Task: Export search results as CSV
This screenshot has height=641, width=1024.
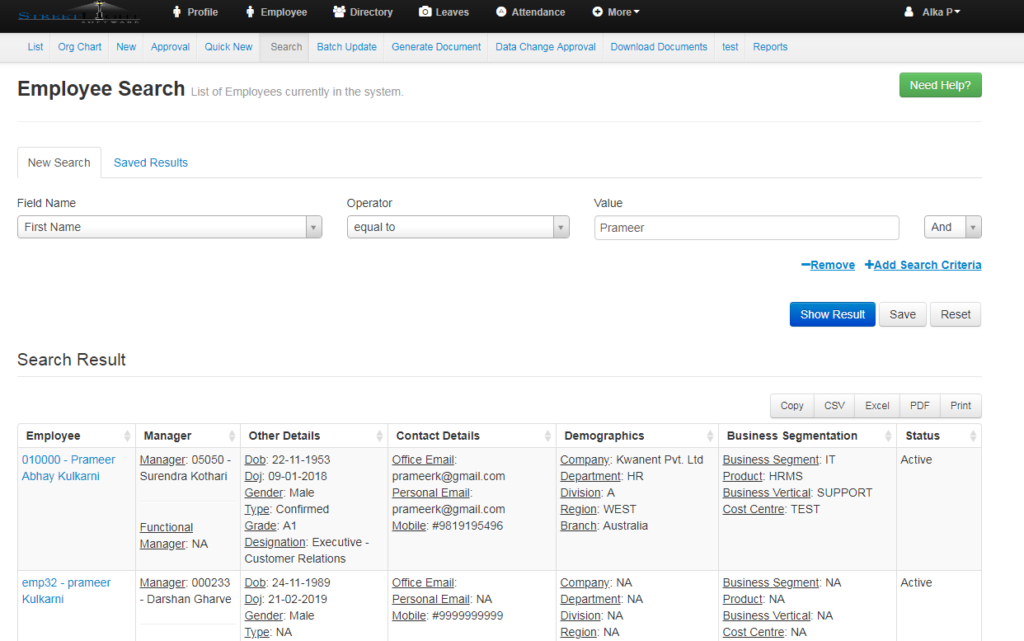Action: 834,406
